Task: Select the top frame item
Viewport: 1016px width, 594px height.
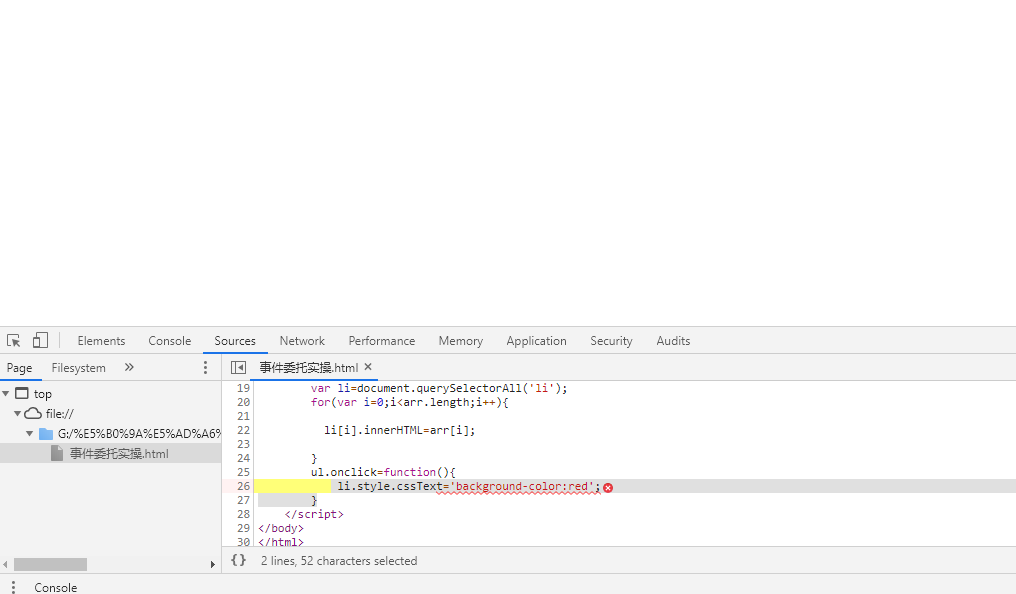Action: click(x=43, y=394)
